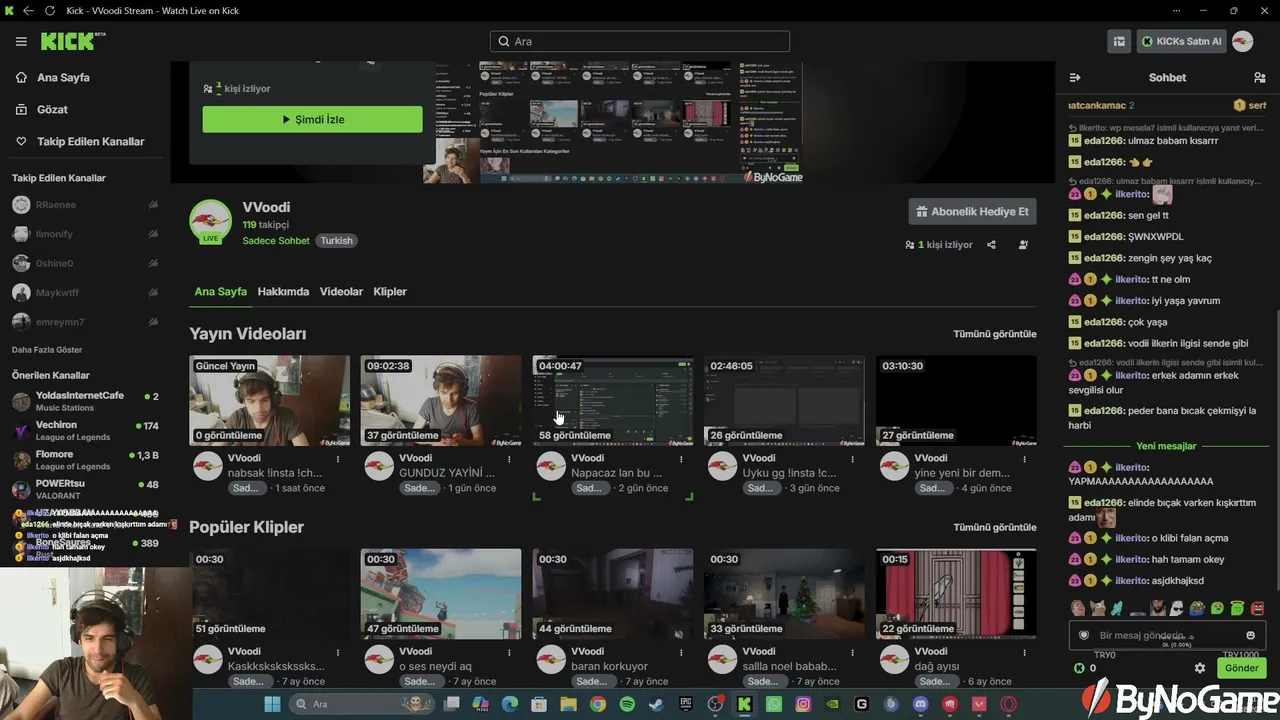1280x720 pixels.
Task: Send the chat message with Gönder
Action: [1242, 668]
